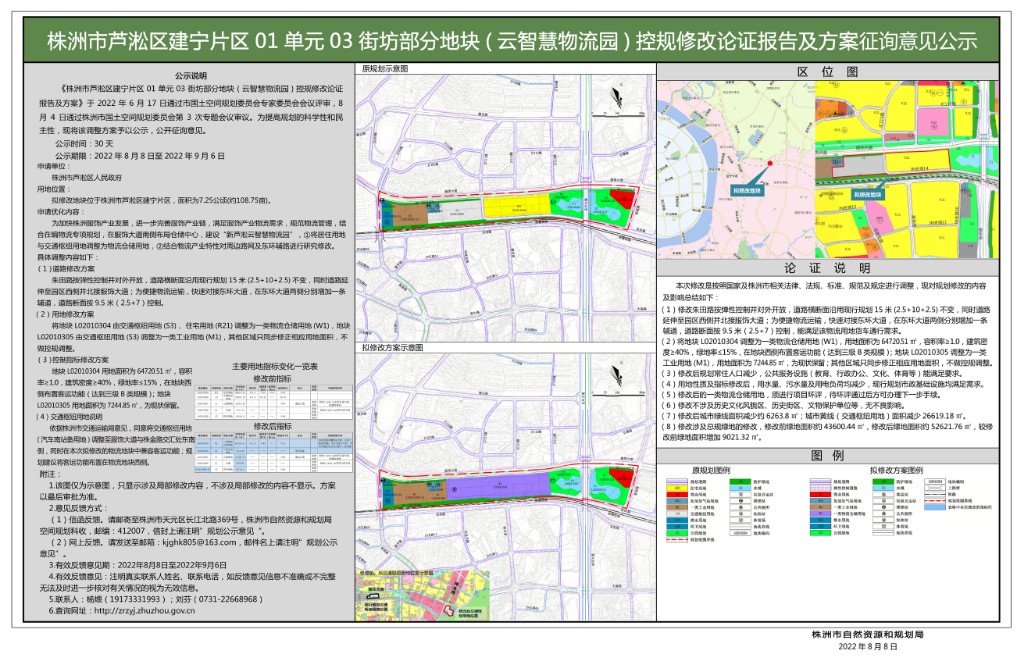Image resolution: width=1024 pixels, height=656 pixels.
Task: Select the 公共厕所 symbol in the legend
Action: (x=740, y=508)
